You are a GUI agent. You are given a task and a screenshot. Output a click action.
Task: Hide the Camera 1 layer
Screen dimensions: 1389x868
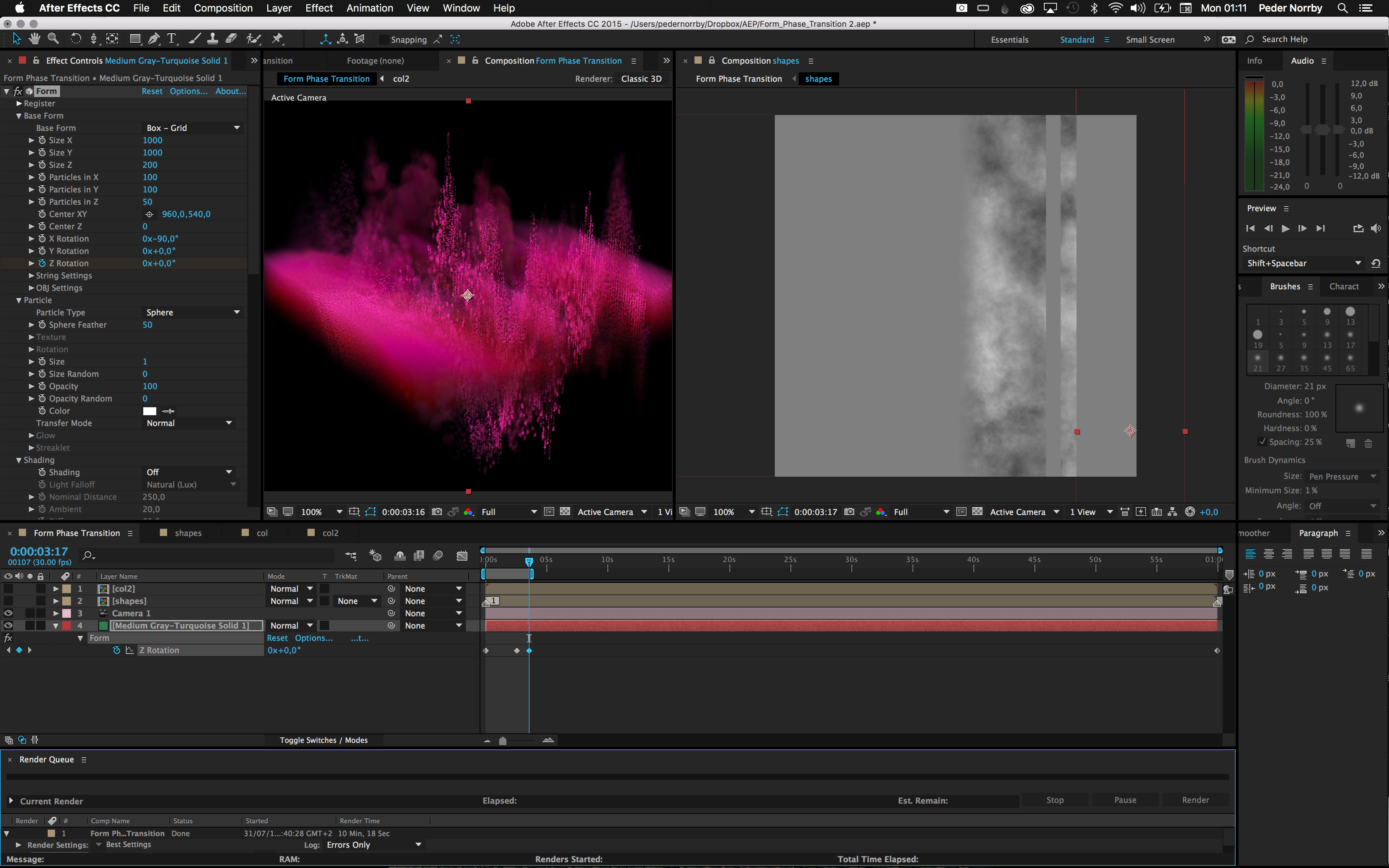point(8,613)
